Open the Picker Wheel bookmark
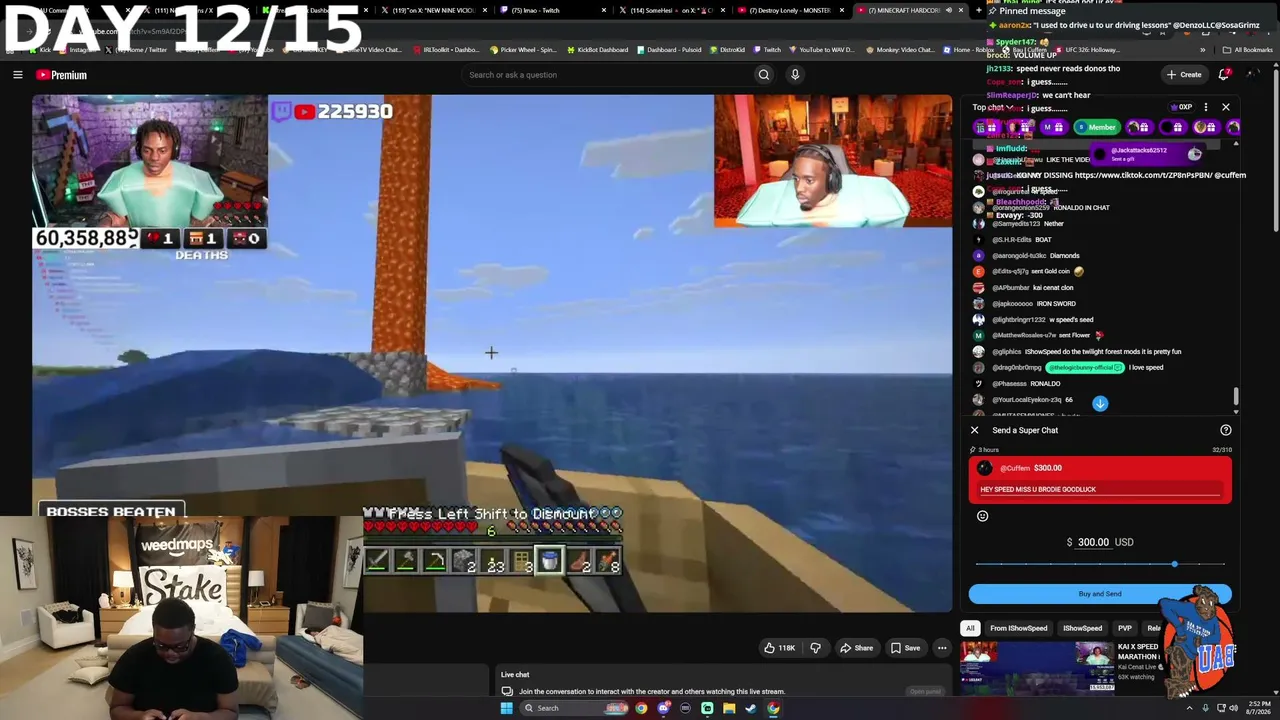1280x720 pixels. click(525, 49)
